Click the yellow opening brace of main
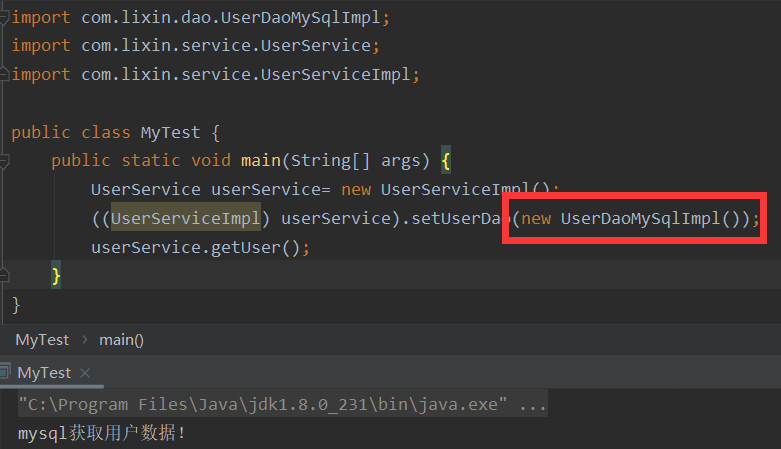 tap(446, 161)
